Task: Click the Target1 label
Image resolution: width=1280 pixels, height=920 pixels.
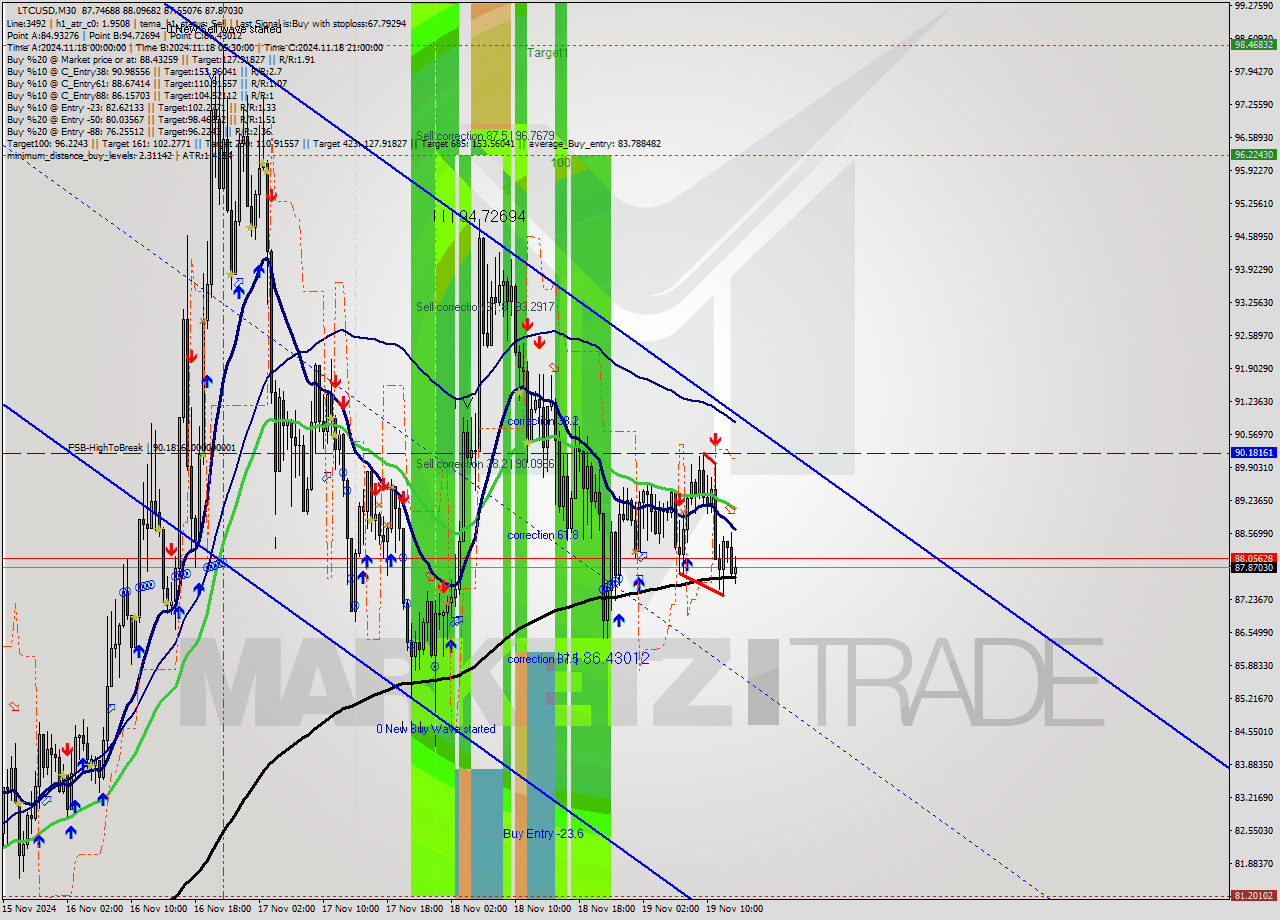Action: pos(547,52)
